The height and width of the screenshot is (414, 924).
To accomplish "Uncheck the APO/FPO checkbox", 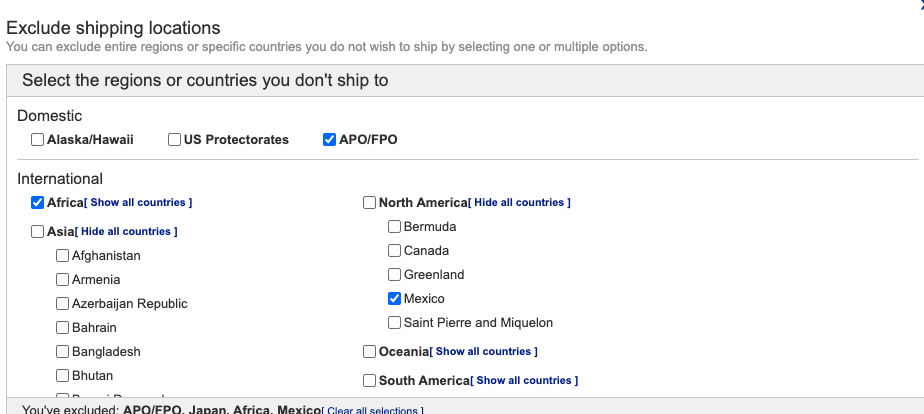I will pos(330,140).
